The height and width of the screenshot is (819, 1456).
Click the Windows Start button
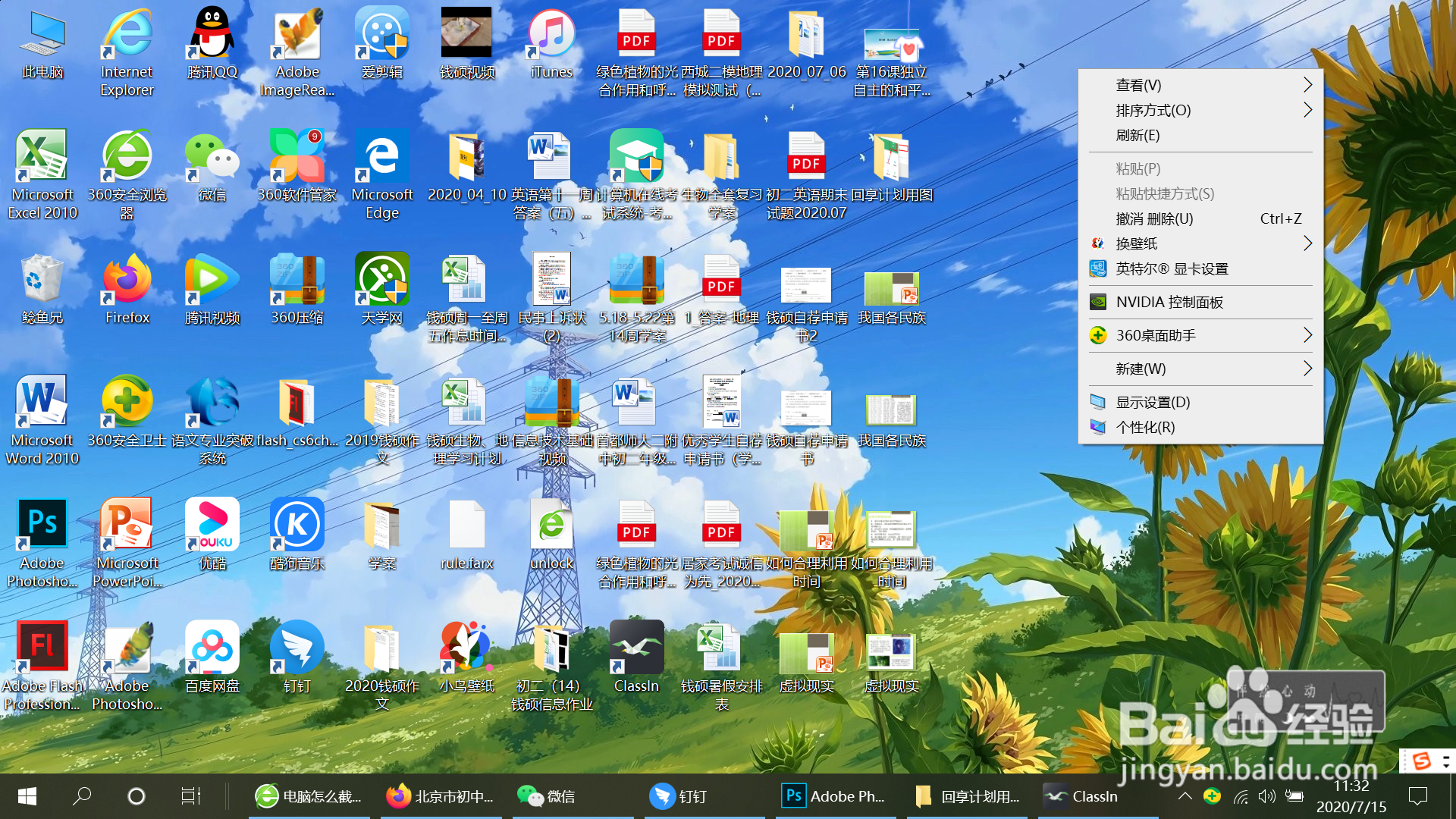[27, 796]
